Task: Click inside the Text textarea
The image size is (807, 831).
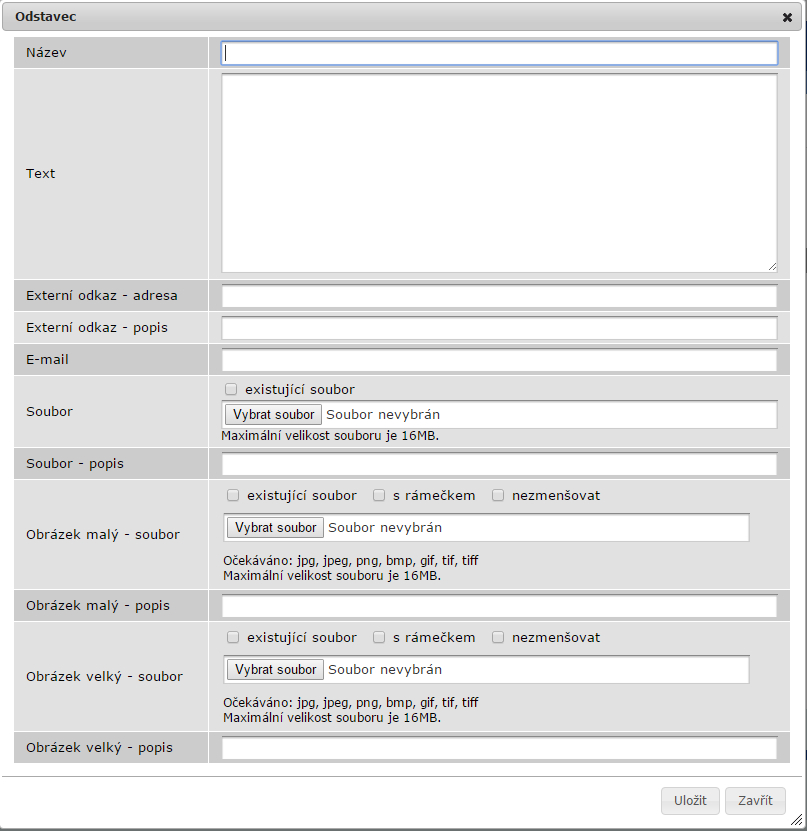Action: point(499,172)
